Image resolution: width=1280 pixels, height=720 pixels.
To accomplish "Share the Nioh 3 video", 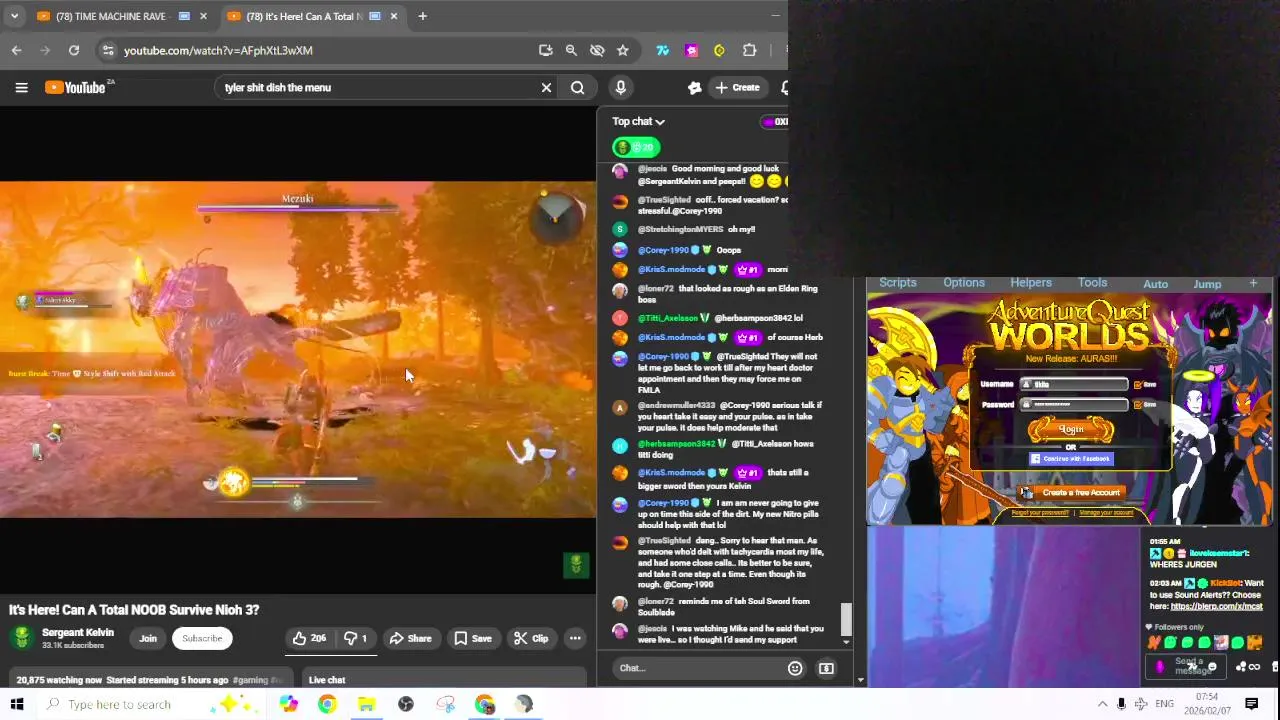I will click(x=410, y=638).
